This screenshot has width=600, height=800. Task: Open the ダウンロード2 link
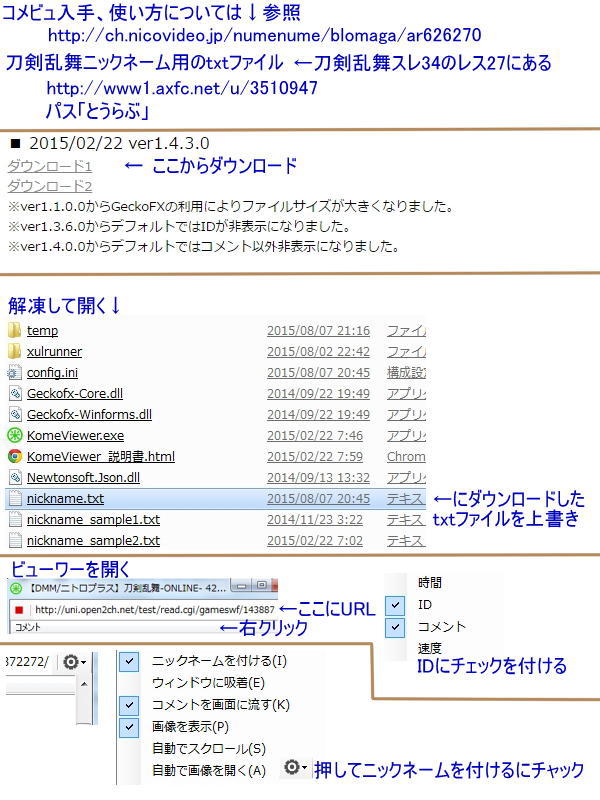(49, 186)
